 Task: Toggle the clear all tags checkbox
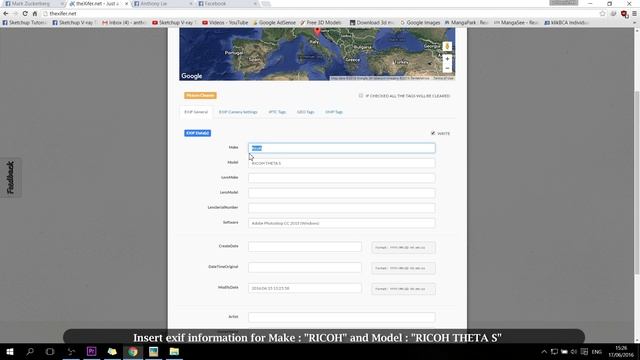pos(361,96)
